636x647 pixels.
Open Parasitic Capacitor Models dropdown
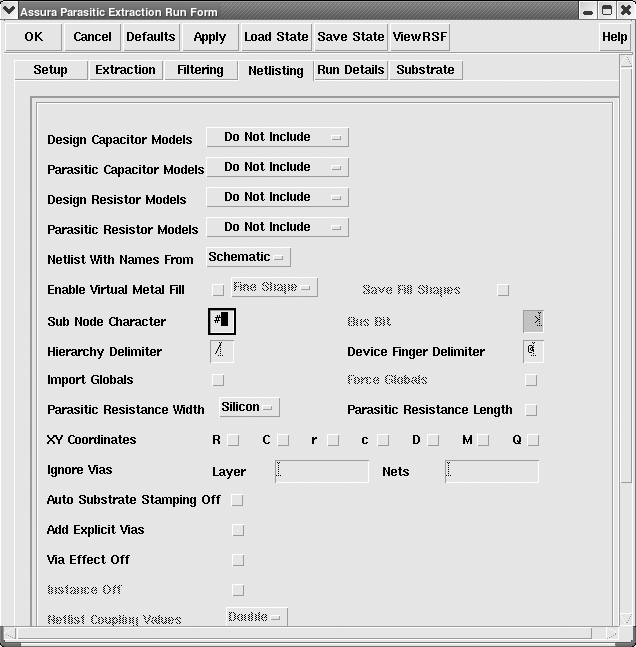(277, 167)
